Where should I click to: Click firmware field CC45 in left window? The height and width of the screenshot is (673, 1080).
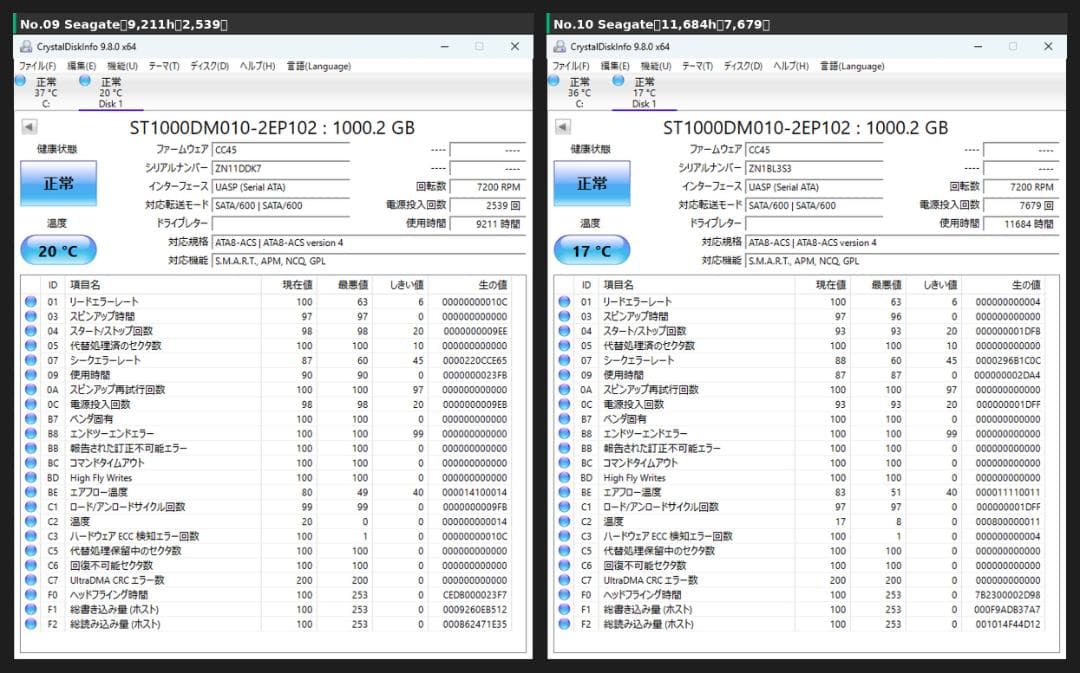281,149
